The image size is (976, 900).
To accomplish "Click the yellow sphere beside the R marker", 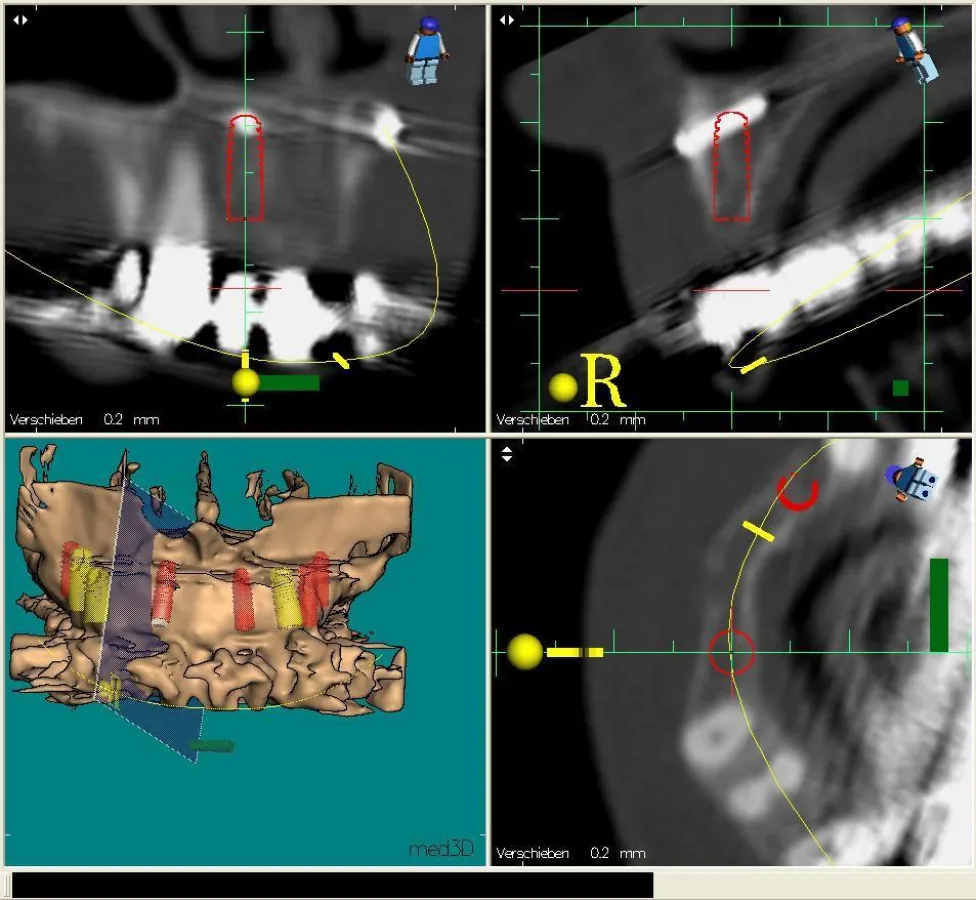I will click(x=563, y=387).
